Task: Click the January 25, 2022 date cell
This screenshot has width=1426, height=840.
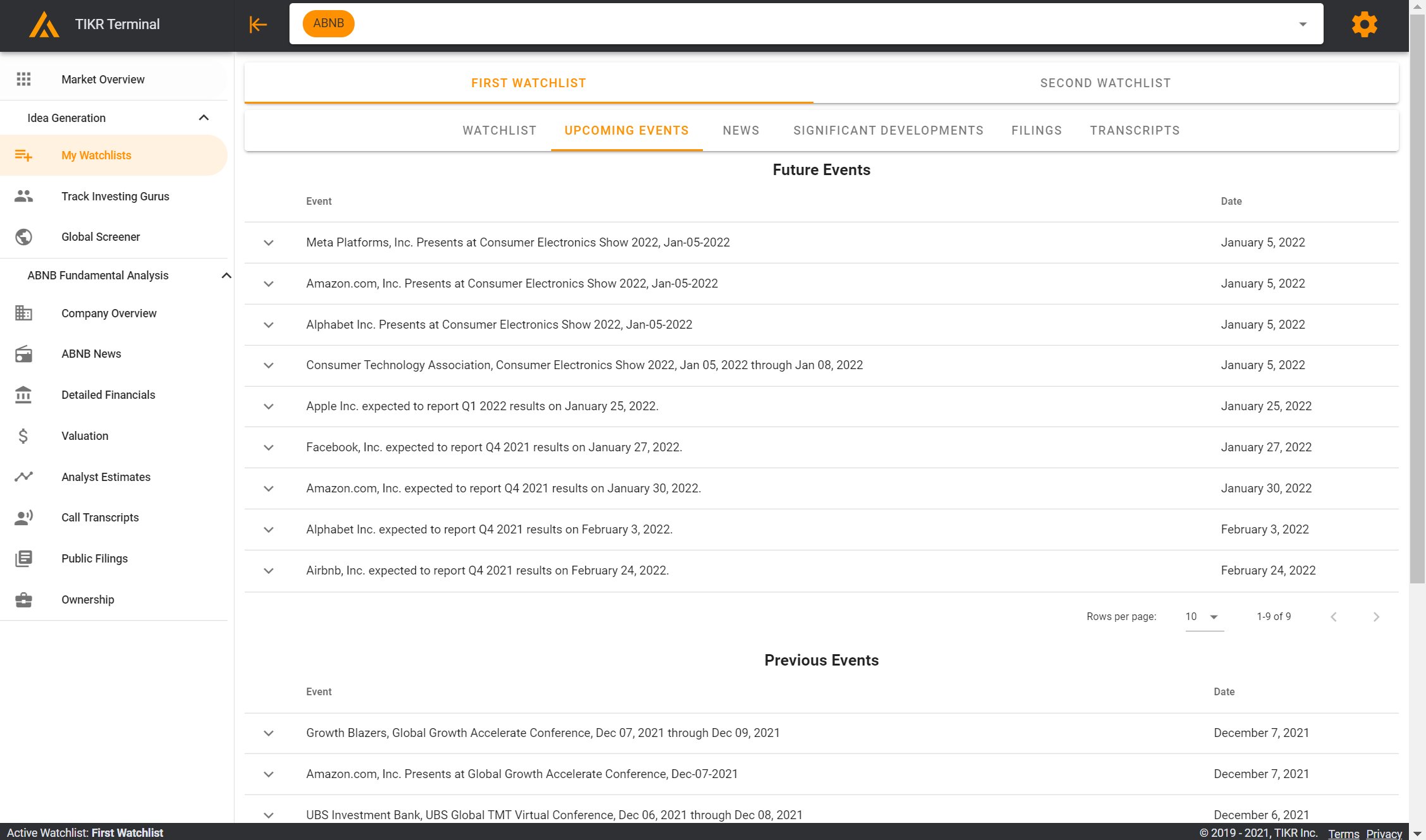Action: tap(1266, 406)
